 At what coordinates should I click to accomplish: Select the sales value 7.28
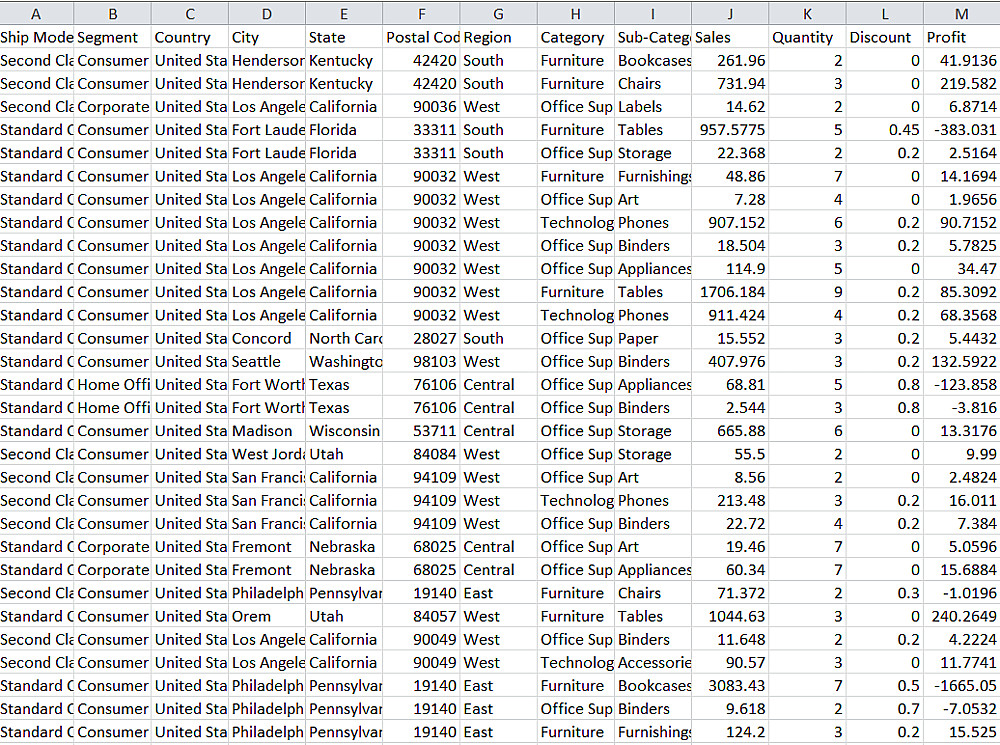coord(730,200)
